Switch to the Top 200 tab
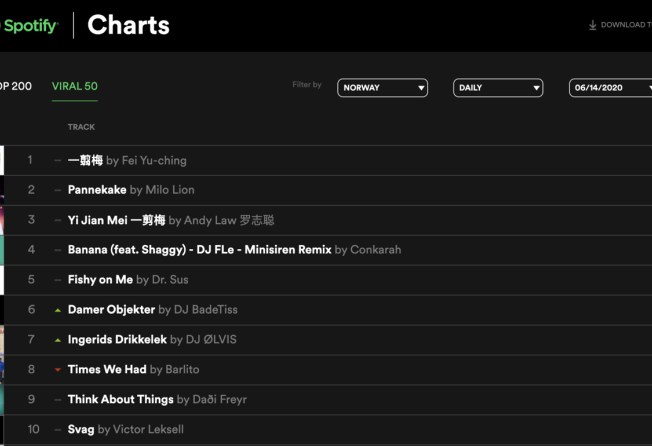The width and height of the screenshot is (652, 446). coord(15,86)
